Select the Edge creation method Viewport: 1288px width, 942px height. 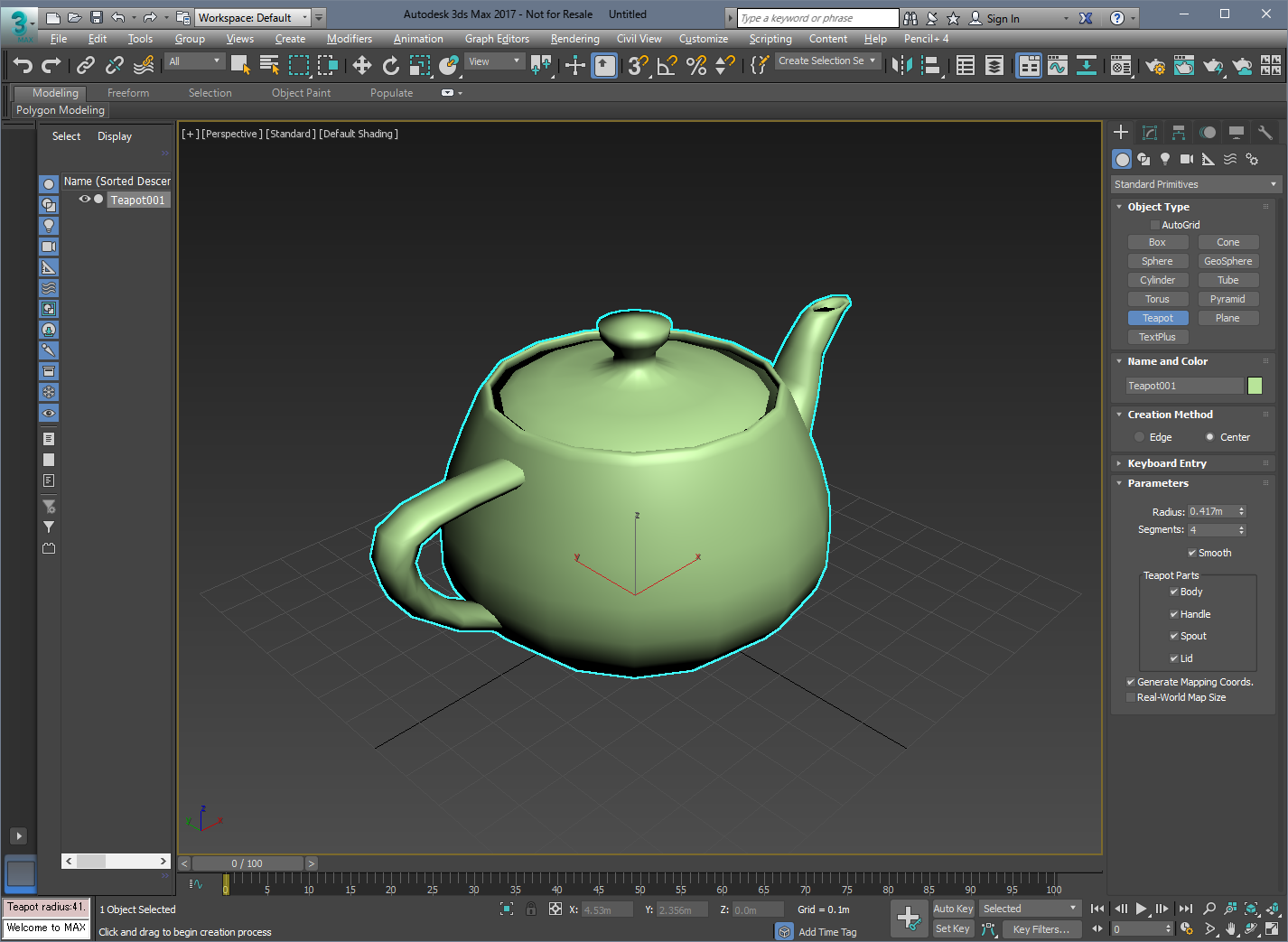click(x=1140, y=437)
